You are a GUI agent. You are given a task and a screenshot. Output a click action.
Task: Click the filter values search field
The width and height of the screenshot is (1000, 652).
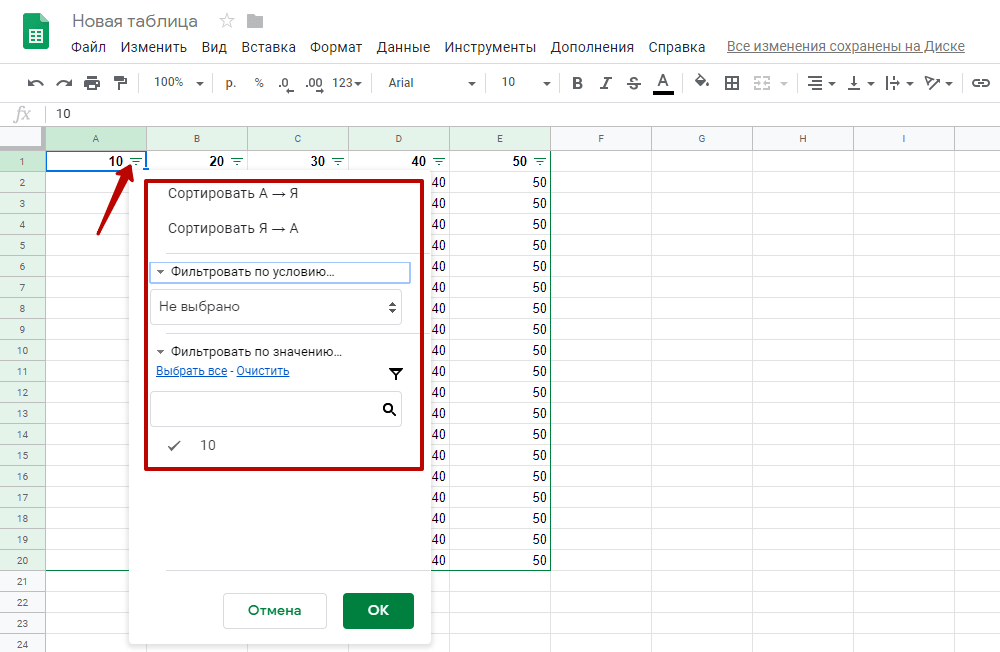(266, 409)
